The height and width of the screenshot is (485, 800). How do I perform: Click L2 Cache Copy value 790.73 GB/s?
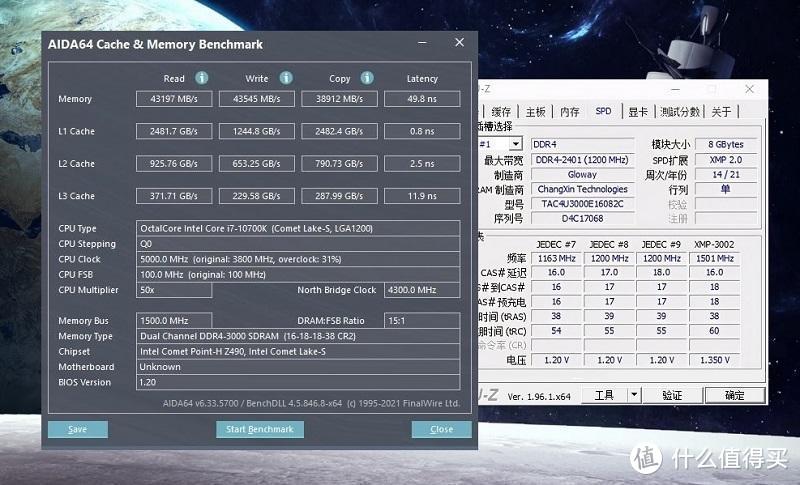339,164
